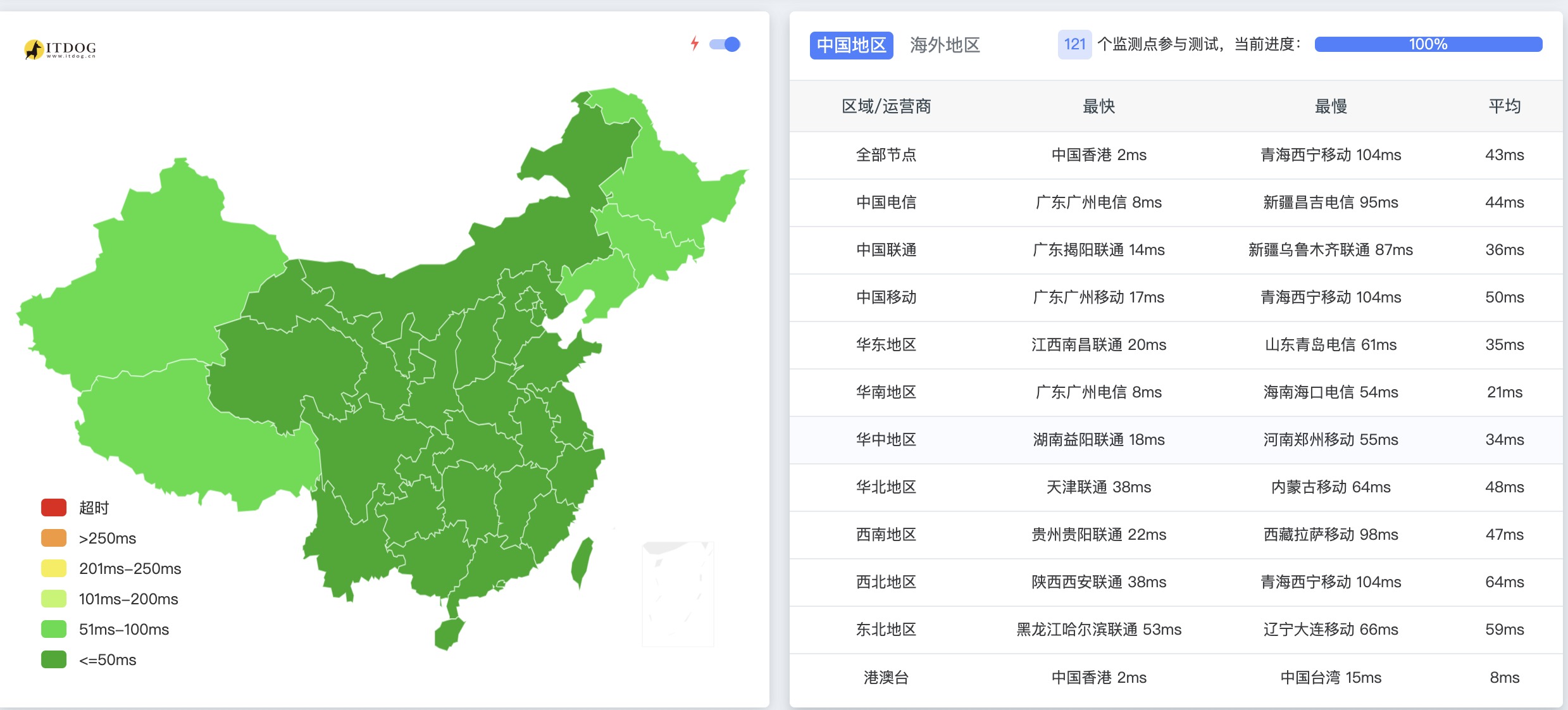Screen dimensions: 1568x710
Task: Click 广东广州电信 8ms in 中国电信 row
Action: [x=1098, y=202]
